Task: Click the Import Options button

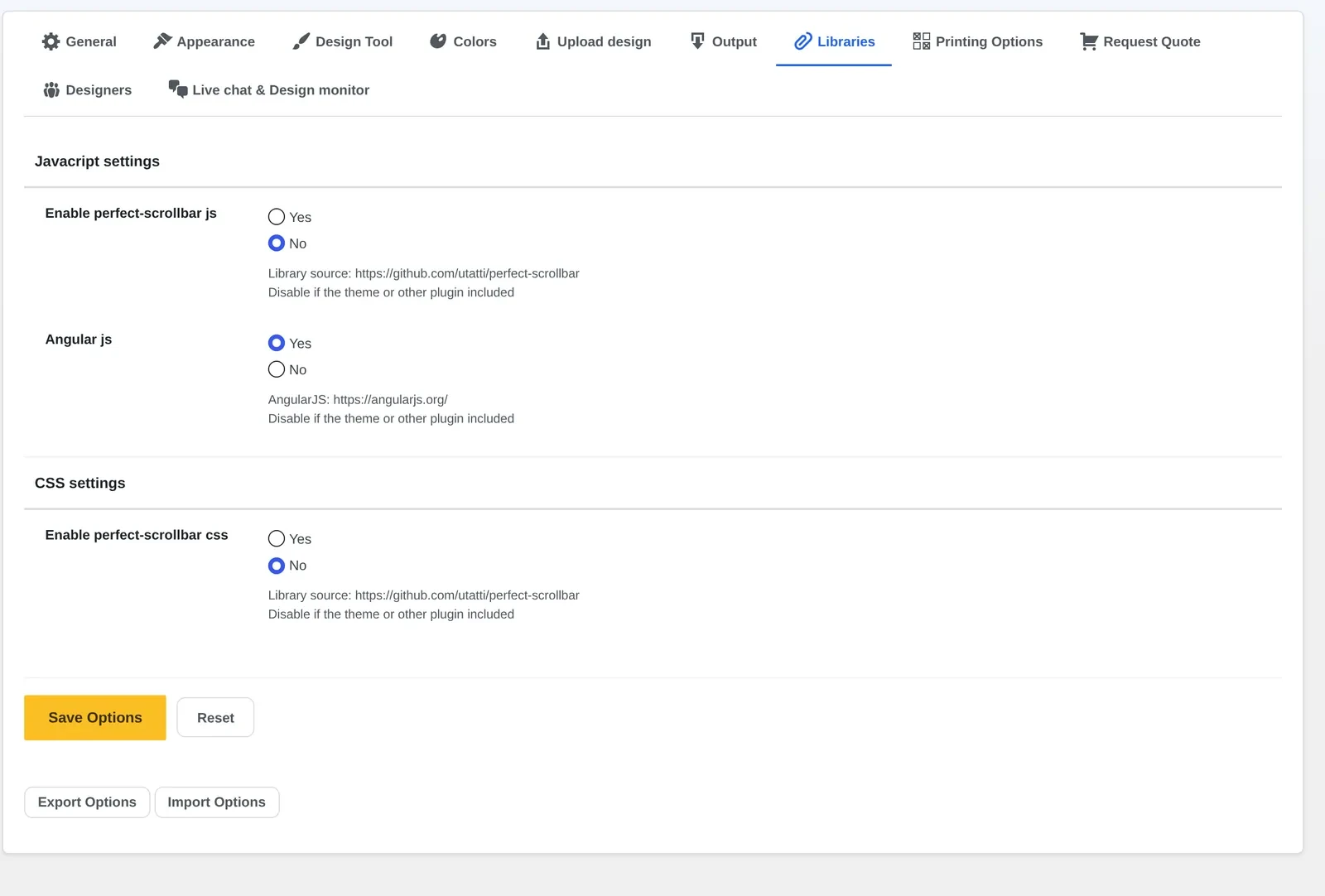Action: (217, 802)
